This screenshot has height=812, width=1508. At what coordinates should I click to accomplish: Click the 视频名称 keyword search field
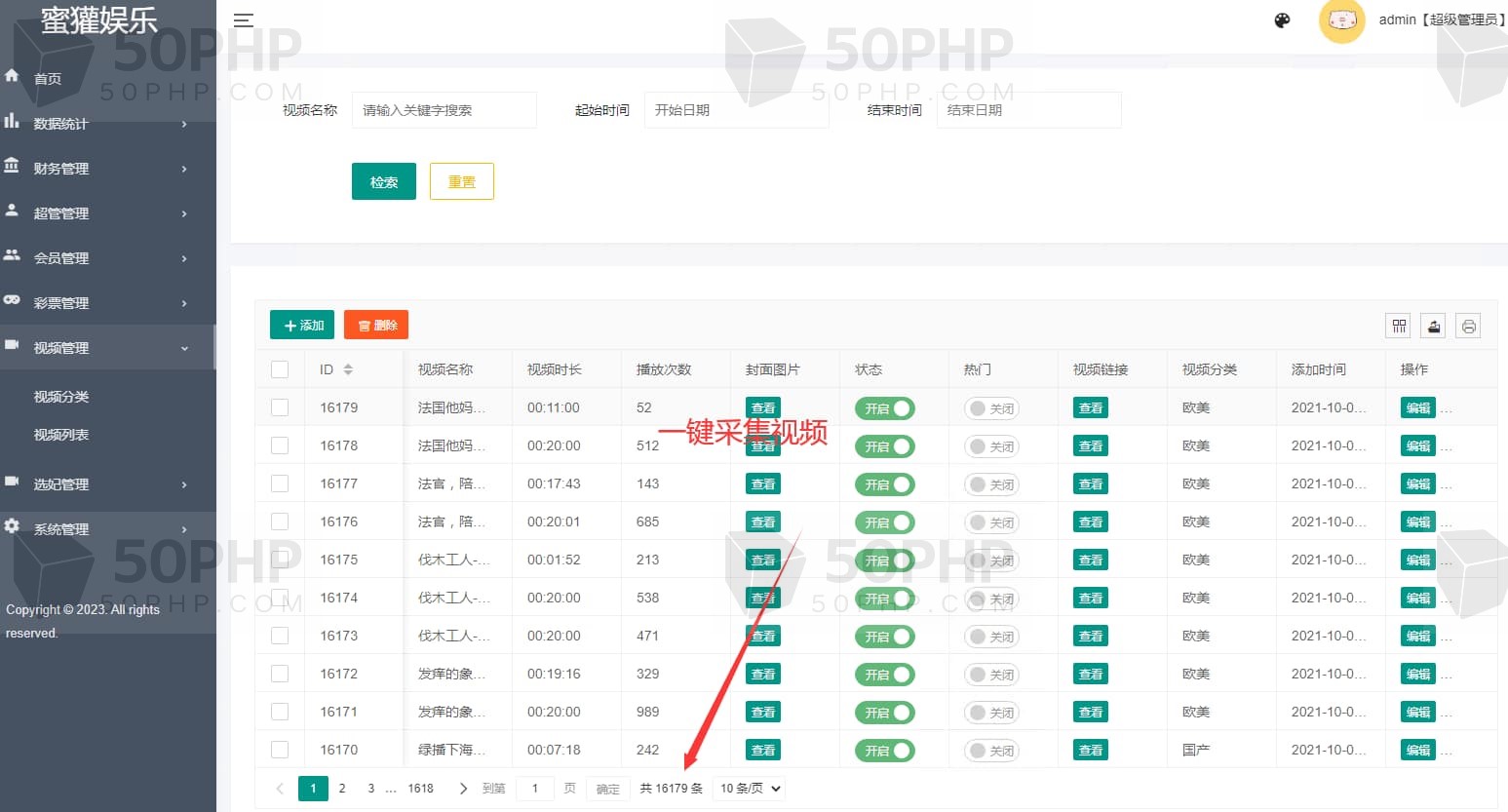click(444, 110)
